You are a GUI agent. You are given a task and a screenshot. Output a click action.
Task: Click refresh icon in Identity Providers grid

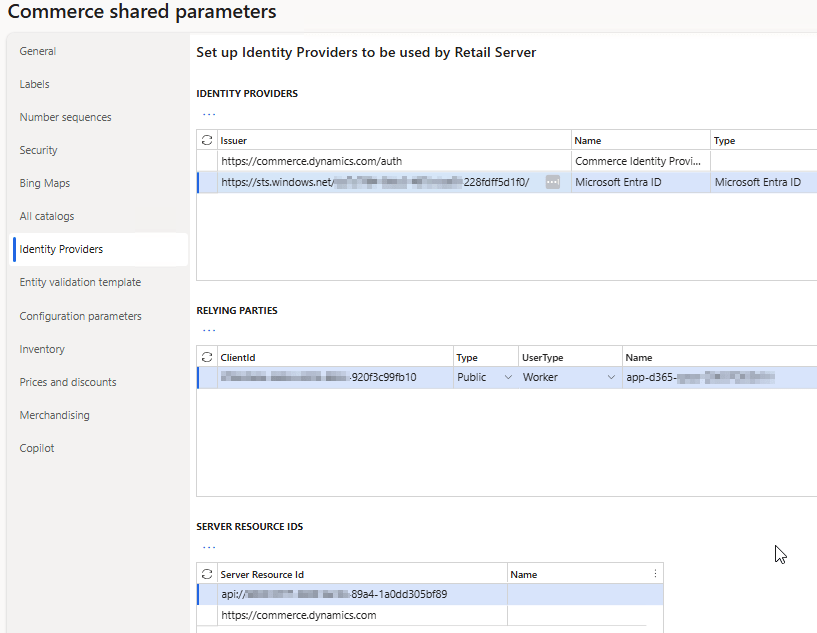pyautogui.click(x=207, y=141)
